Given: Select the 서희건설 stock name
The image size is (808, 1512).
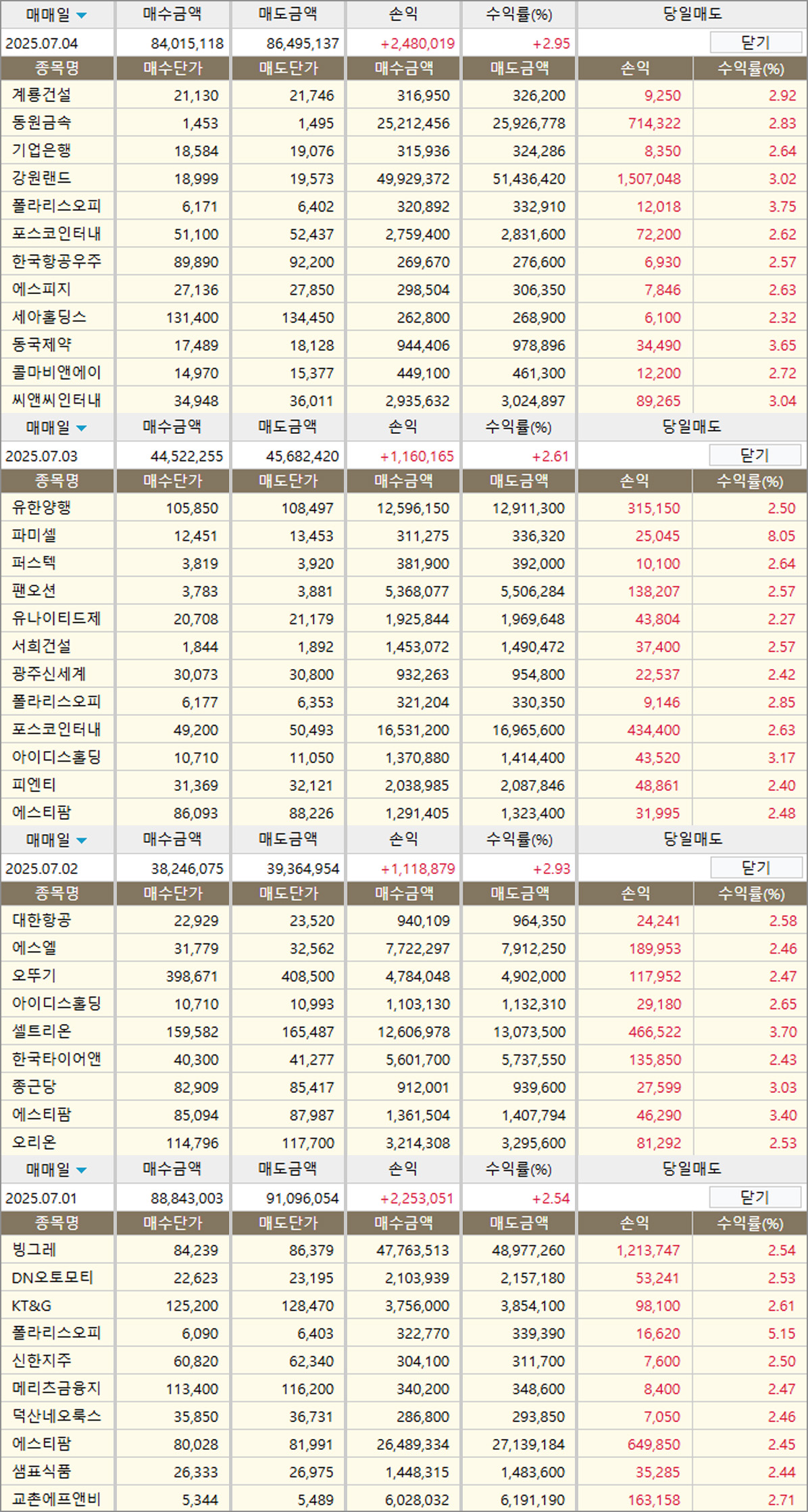Looking at the screenshot, I should click(41, 646).
